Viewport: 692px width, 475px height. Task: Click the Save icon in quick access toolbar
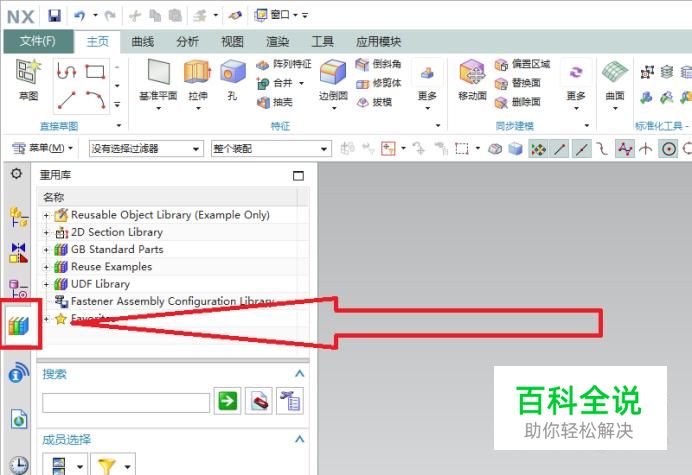coord(54,16)
